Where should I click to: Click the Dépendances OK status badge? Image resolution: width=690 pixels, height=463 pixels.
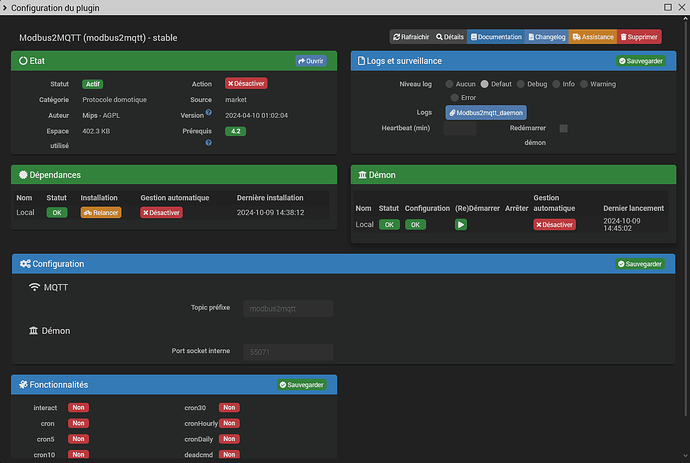(57, 213)
